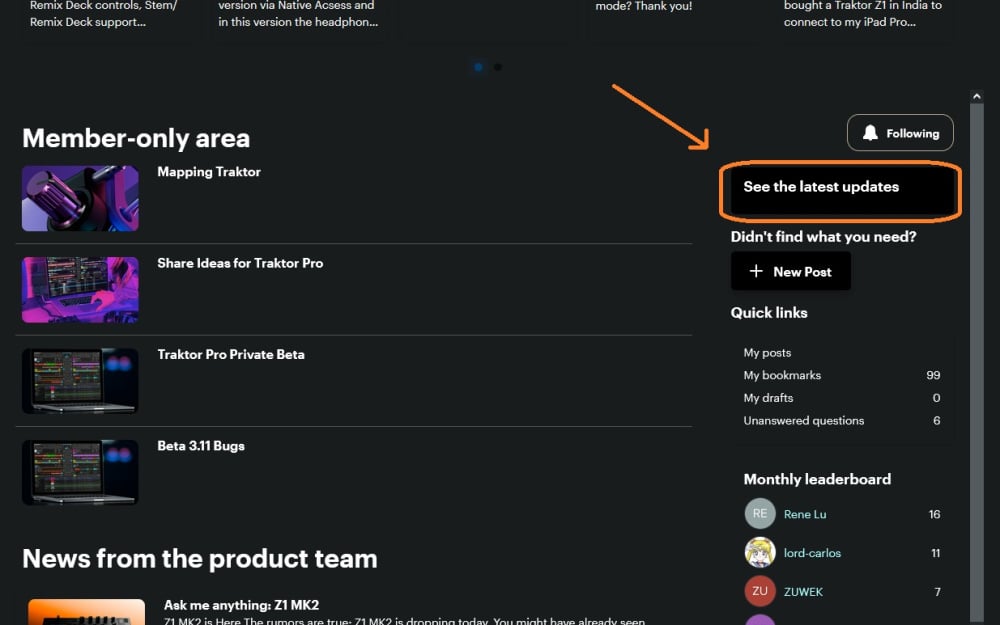Open Share Ideas for Traktor Pro

pos(240,263)
